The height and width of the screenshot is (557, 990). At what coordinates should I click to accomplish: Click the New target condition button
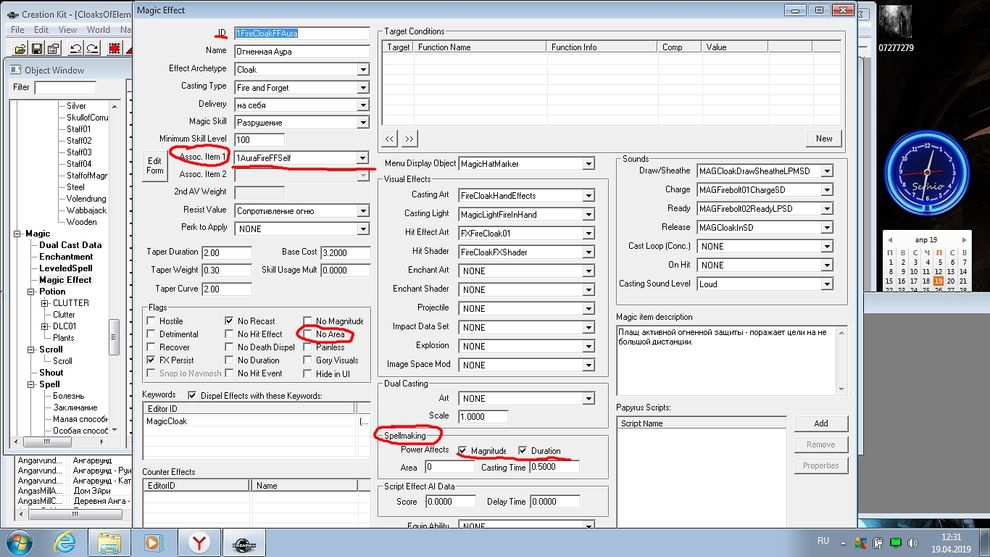tap(823, 139)
